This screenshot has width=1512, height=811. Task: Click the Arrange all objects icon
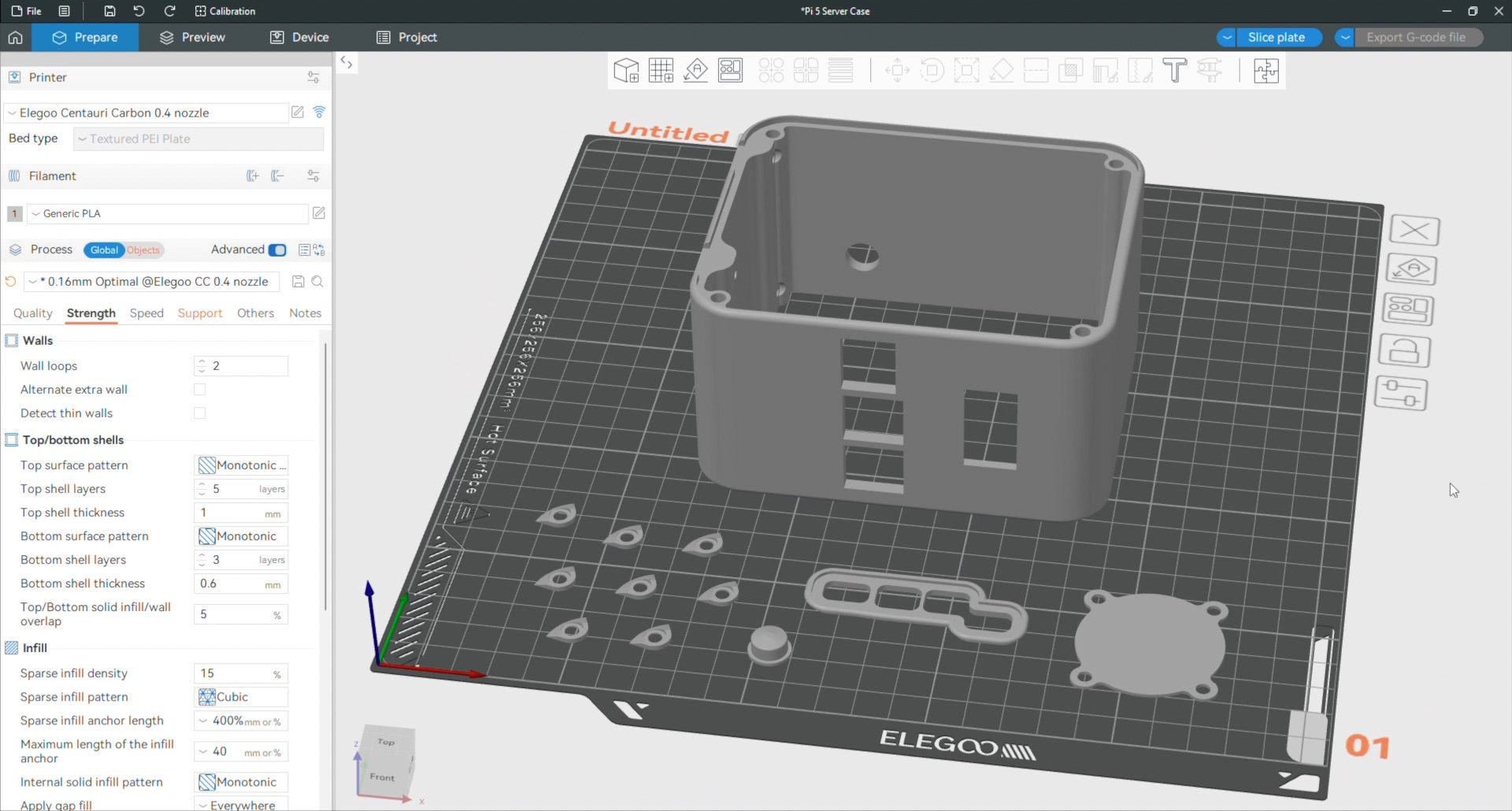pyautogui.click(x=730, y=71)
